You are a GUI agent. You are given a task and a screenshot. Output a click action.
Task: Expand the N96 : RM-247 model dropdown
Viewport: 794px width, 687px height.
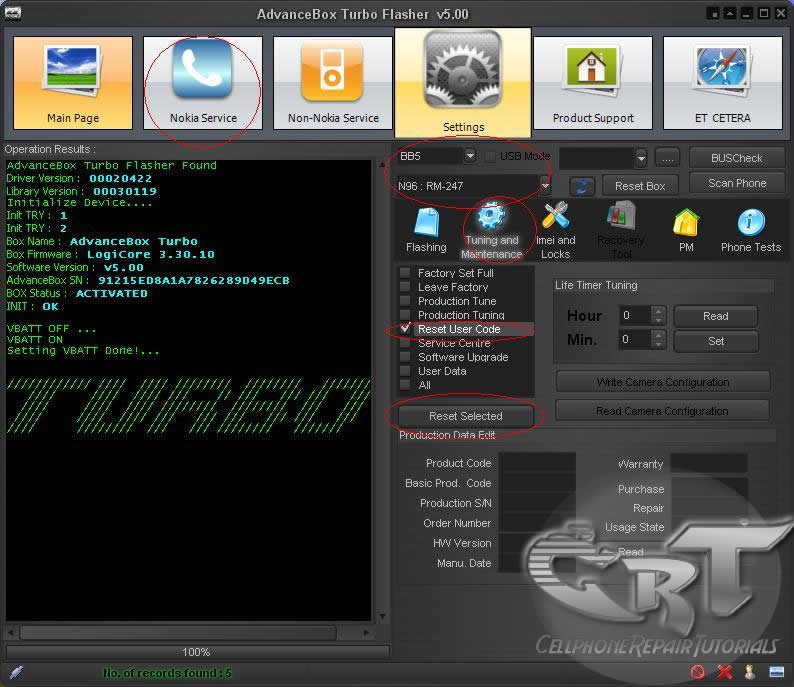(x=545, y=186)
